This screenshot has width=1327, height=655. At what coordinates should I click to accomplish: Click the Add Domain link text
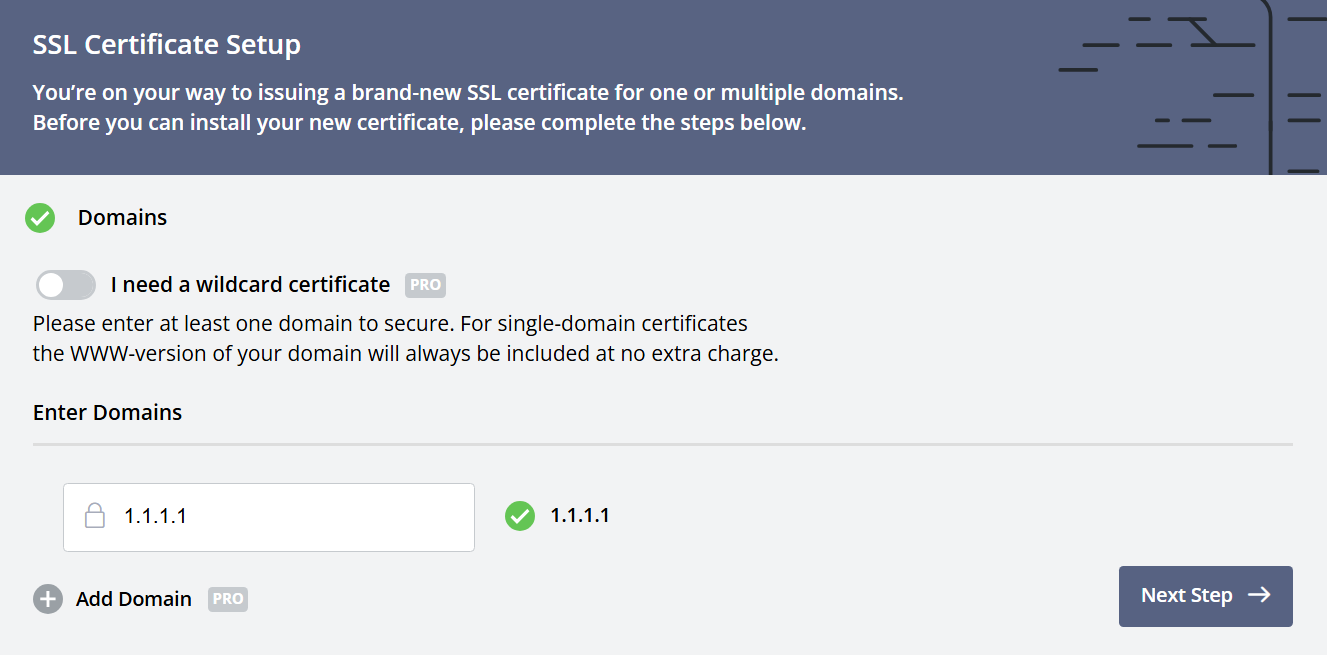(x=133, y=599)
